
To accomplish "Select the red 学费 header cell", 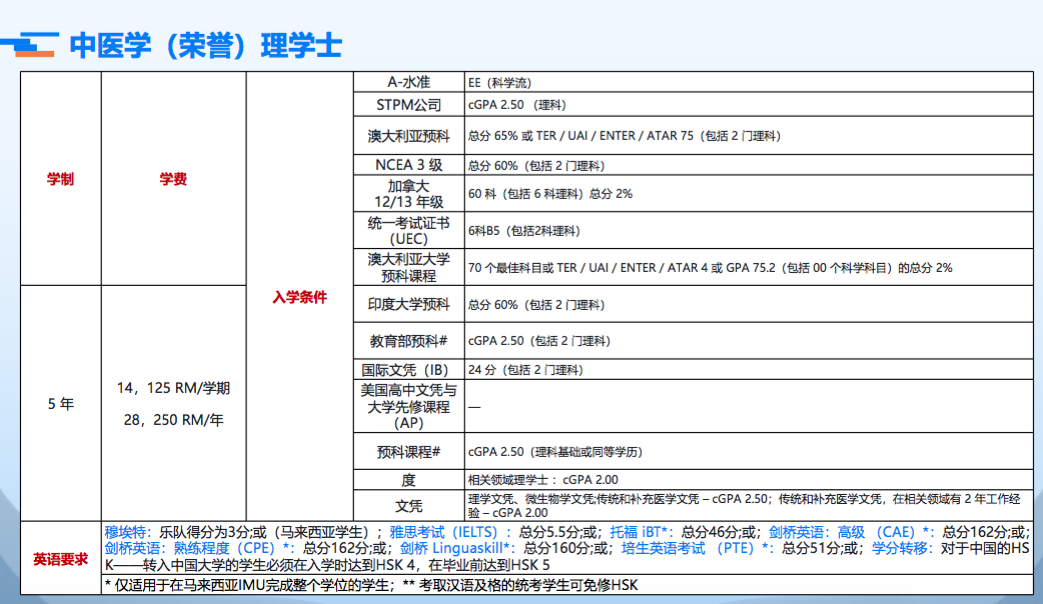I will click(173, 180).
